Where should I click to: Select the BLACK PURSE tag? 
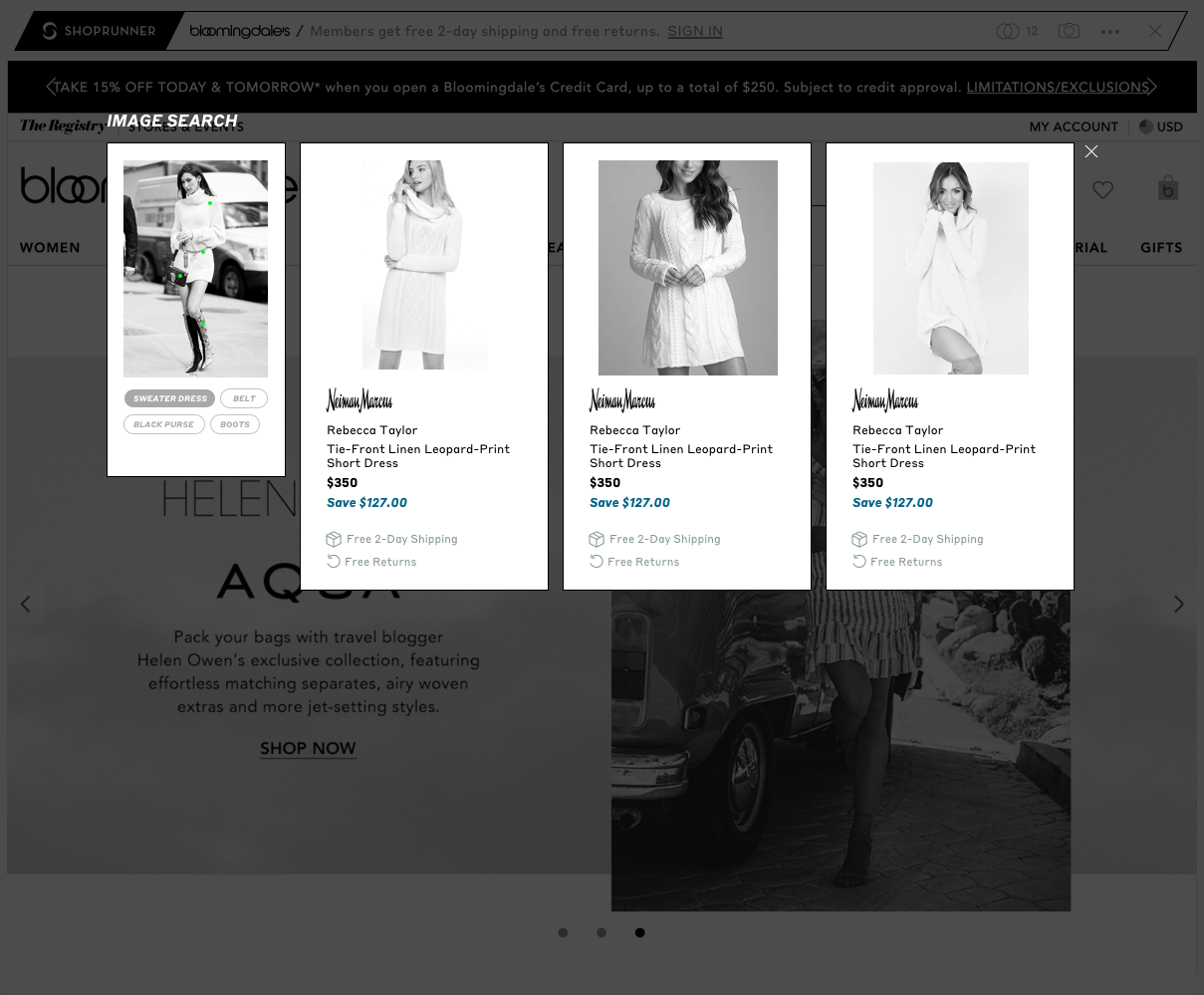coord(164,424)
